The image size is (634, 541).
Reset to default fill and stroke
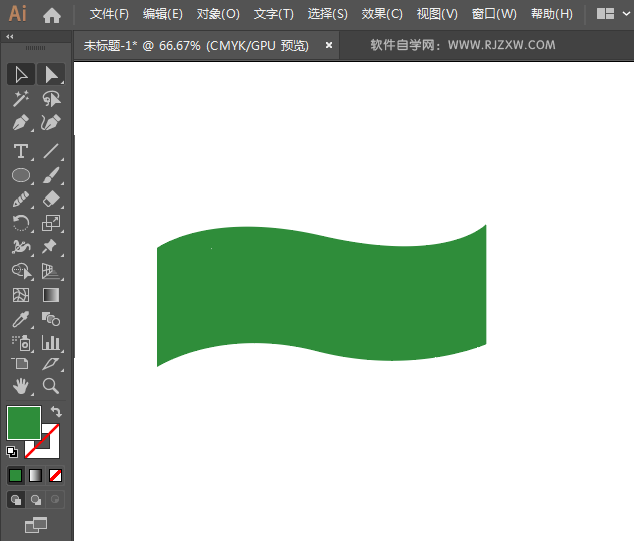click(x=12, y=452)
